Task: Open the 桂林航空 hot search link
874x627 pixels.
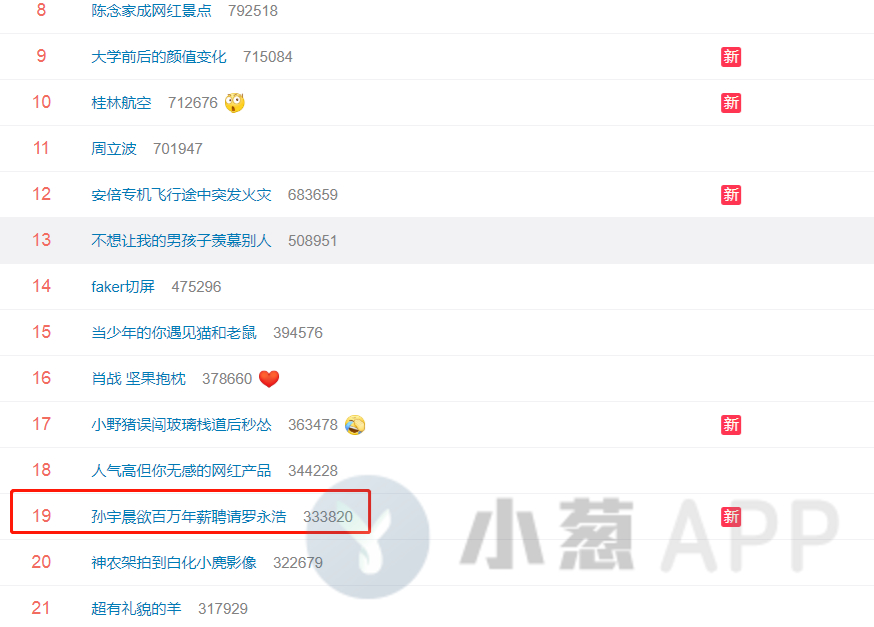Action: click(x=122, y=103)
